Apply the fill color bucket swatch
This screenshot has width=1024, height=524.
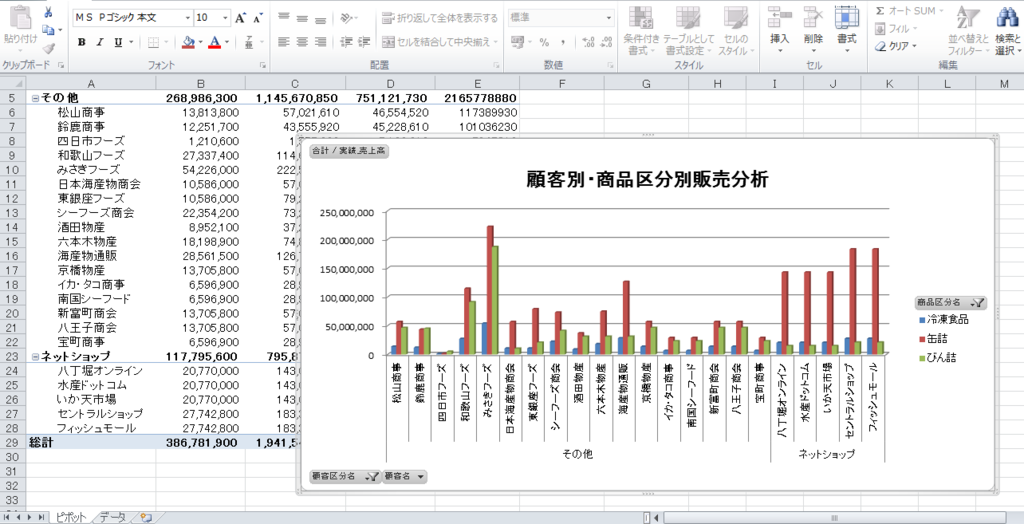point(189,42)
